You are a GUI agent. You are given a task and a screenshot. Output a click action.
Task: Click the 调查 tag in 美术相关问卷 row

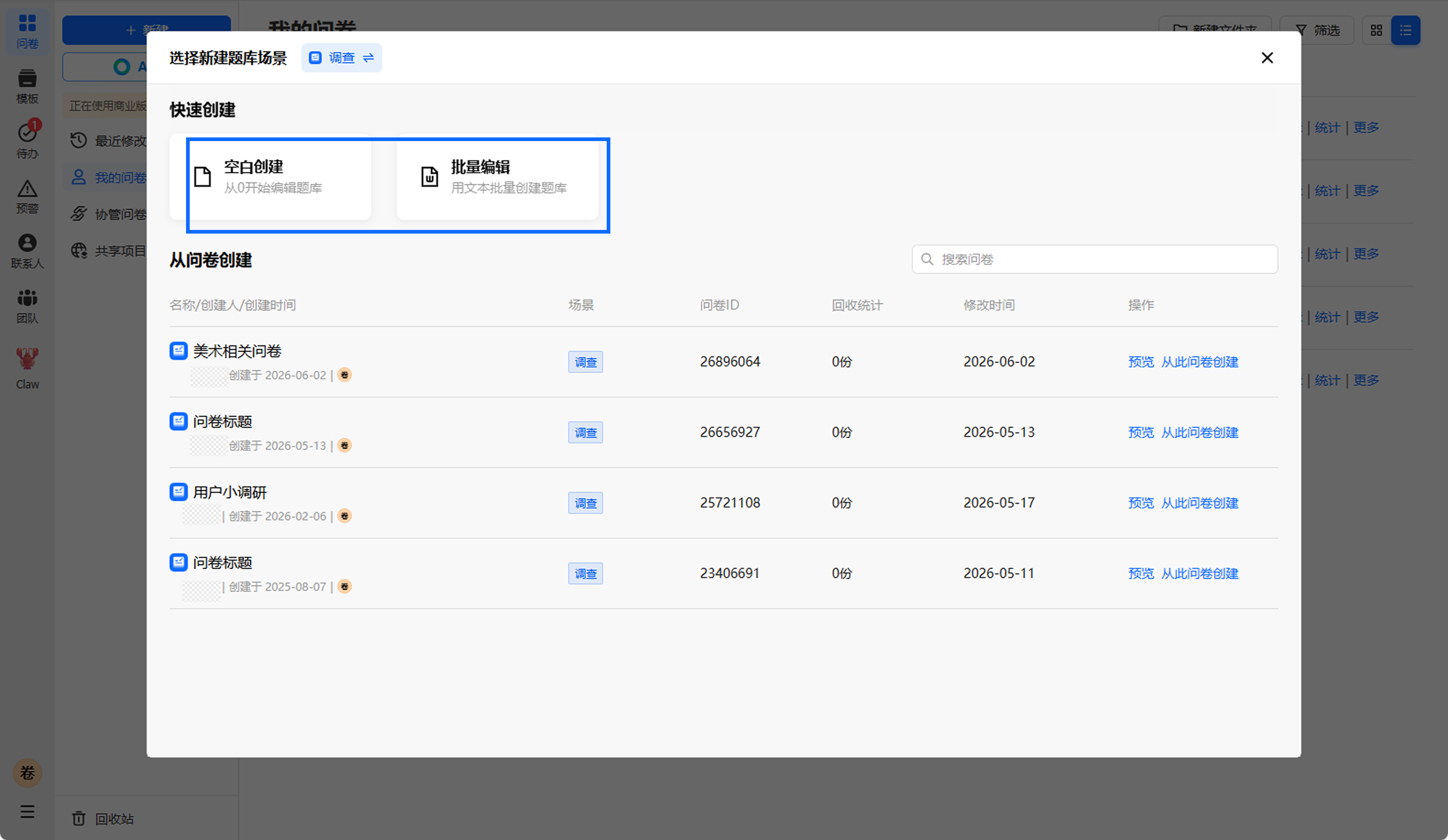[x=586, y=362]
